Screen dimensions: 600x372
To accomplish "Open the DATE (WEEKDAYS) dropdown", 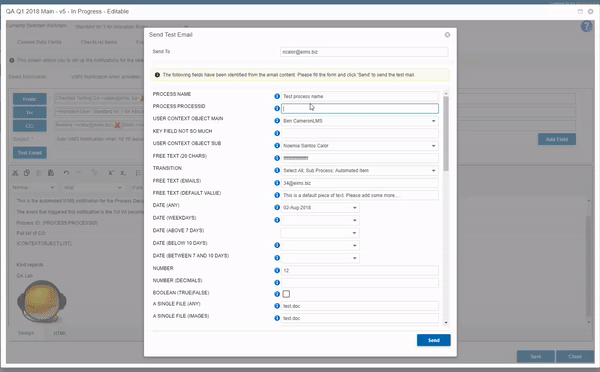I will coord(355,220).
